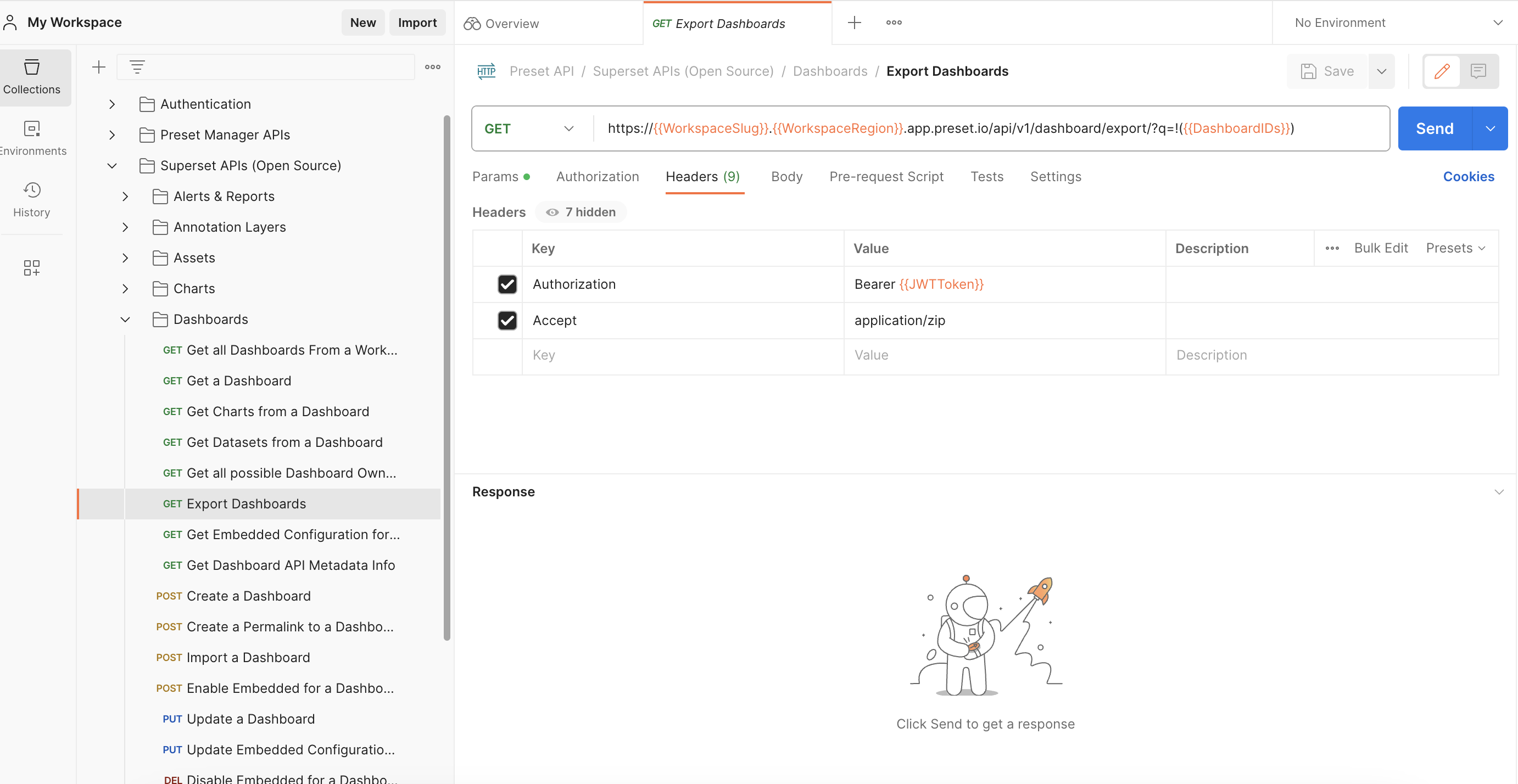
Task: Open a new request tab with the plus icon
Action: pos(854,23)
